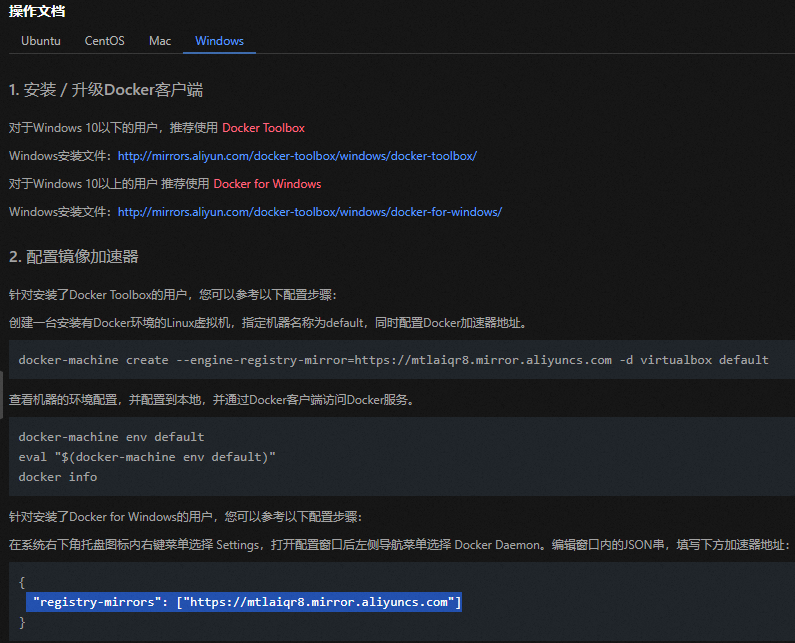Screen dimensions: 795x643
Task: Click the text 对于Windows 10以上的用户
Action: click(83, 184)
